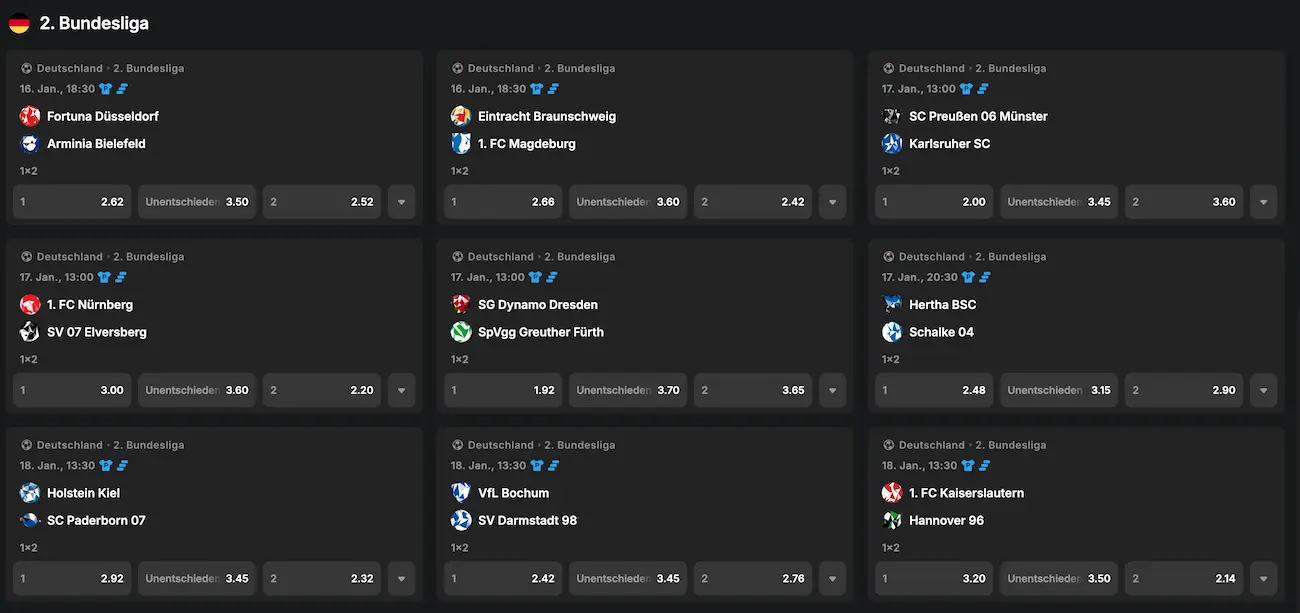Click the soccer ball icon on Holstein Kiel card
Viewport: 1300px width, 613px height.
(27, 445)
